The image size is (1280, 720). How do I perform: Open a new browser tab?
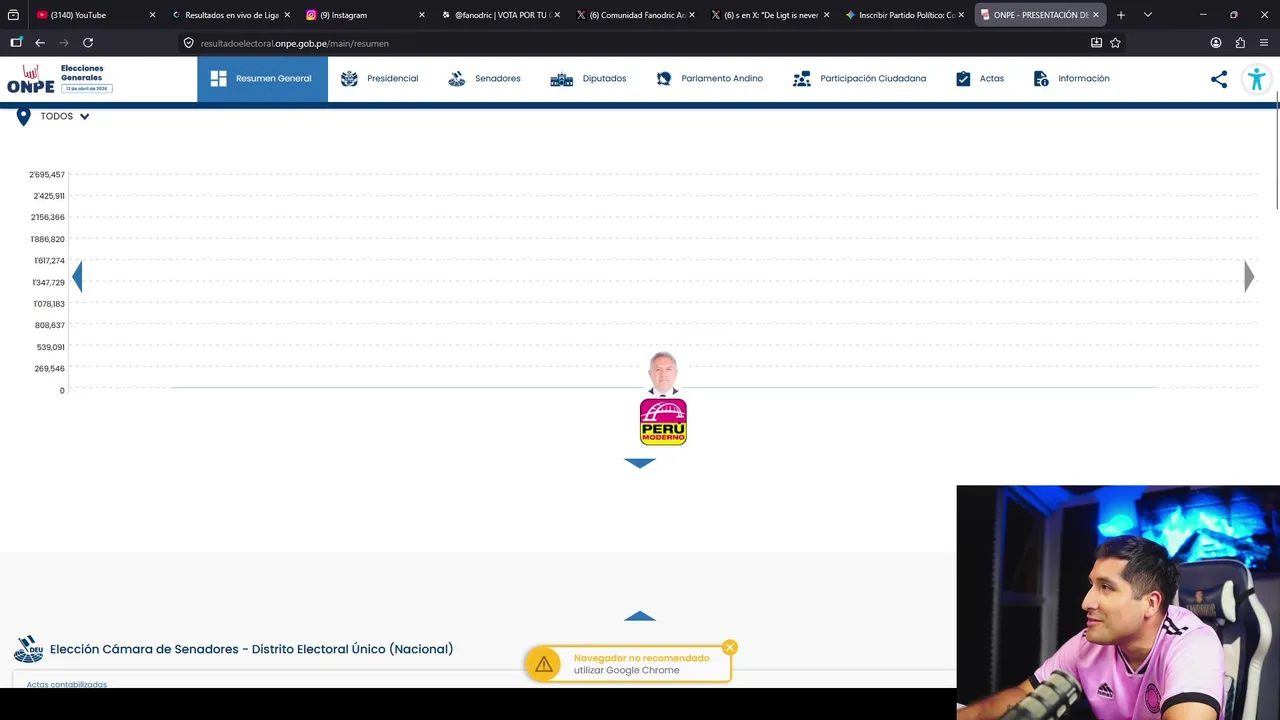point(1121,15)
